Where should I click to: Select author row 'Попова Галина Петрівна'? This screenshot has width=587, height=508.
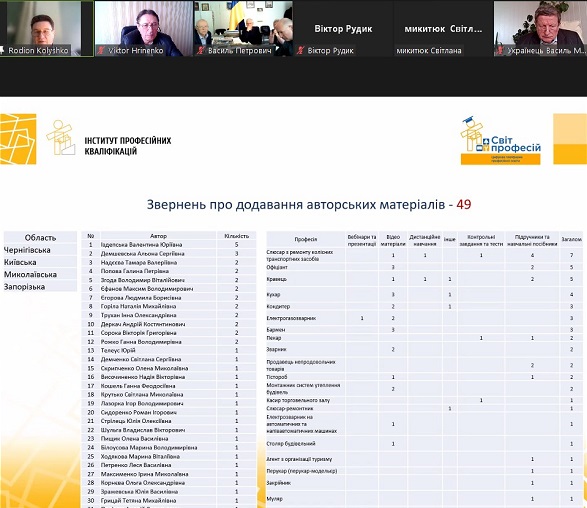(169, 271)
